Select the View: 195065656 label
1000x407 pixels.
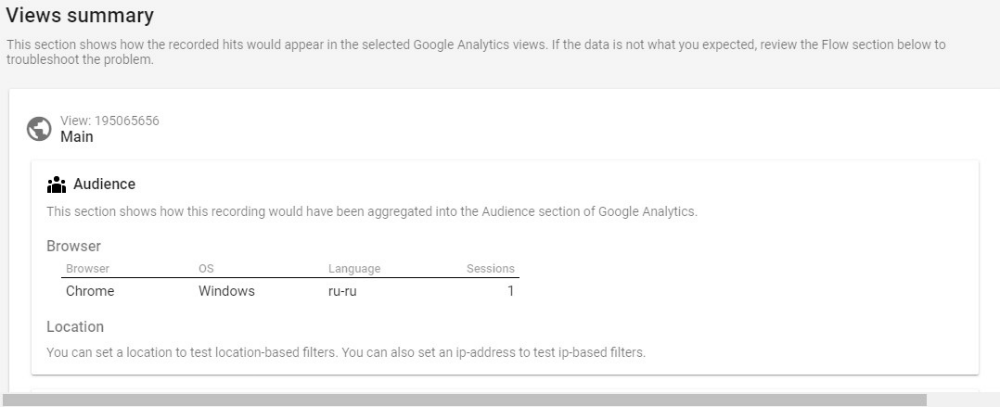click(110, 121)
